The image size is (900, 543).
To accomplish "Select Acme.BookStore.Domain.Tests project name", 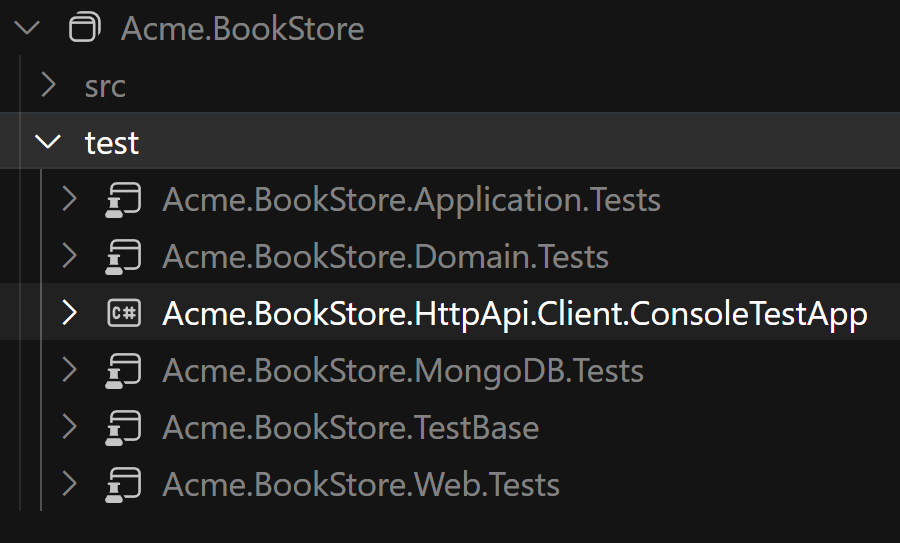I will pos(386,257).
